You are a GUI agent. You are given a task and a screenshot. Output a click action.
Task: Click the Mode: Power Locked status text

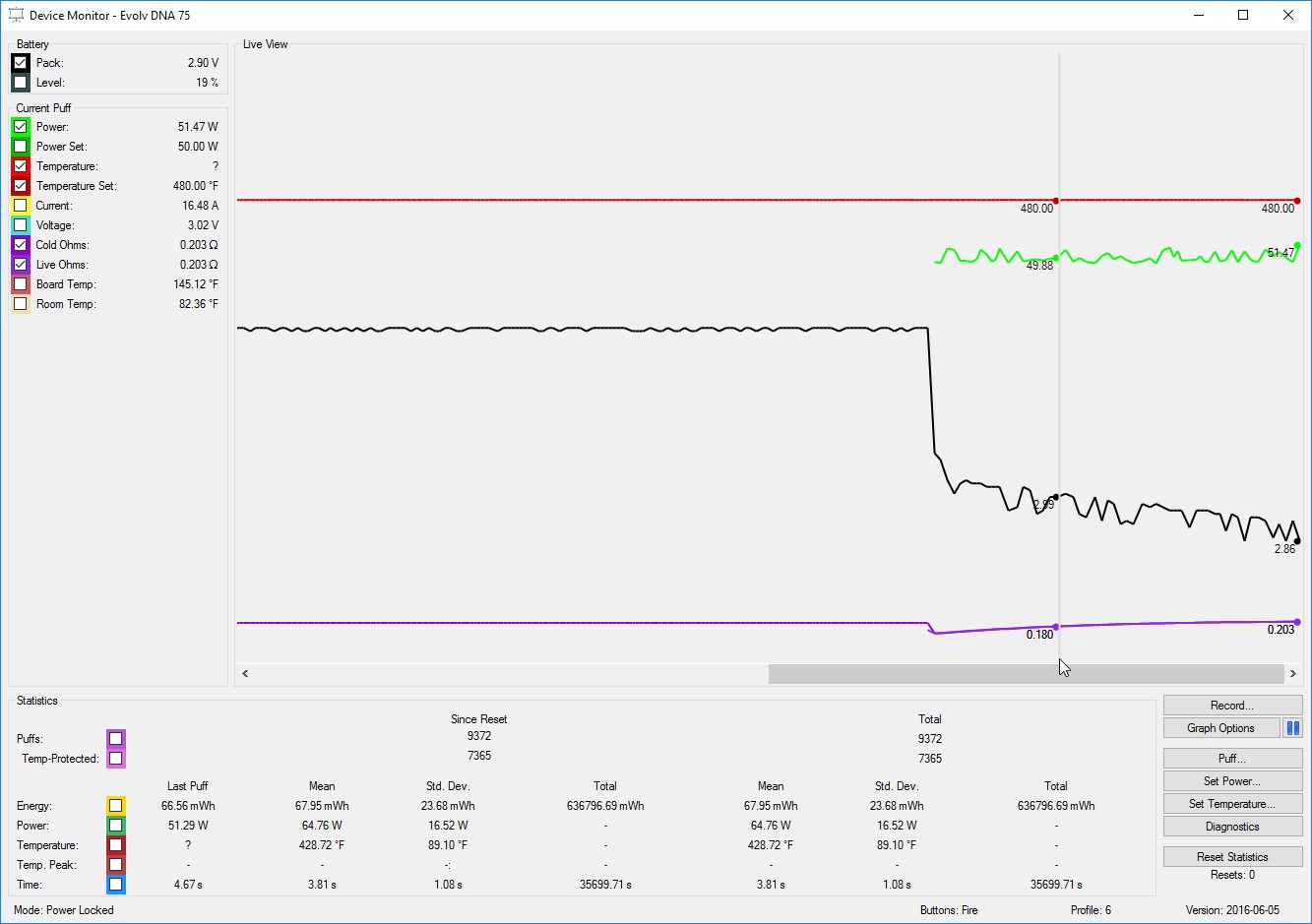[64, 910]
